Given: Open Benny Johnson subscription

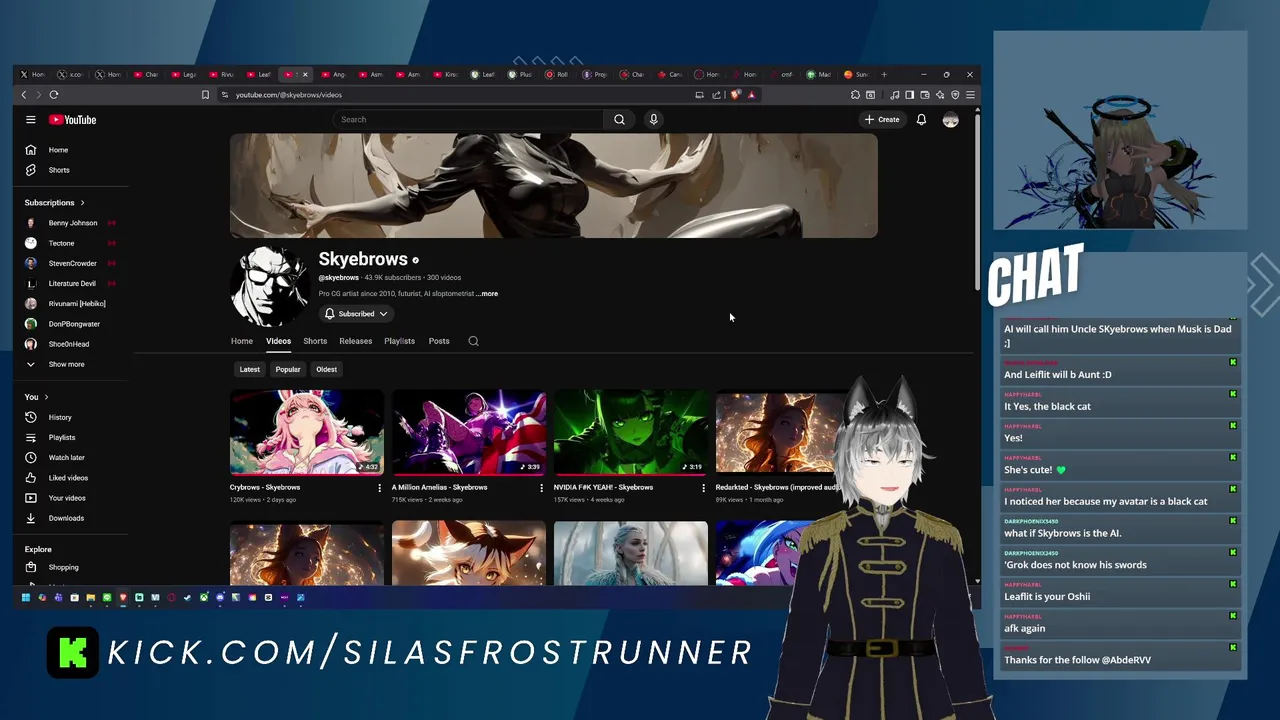Looking at the screenshot, I should point(70,223).
